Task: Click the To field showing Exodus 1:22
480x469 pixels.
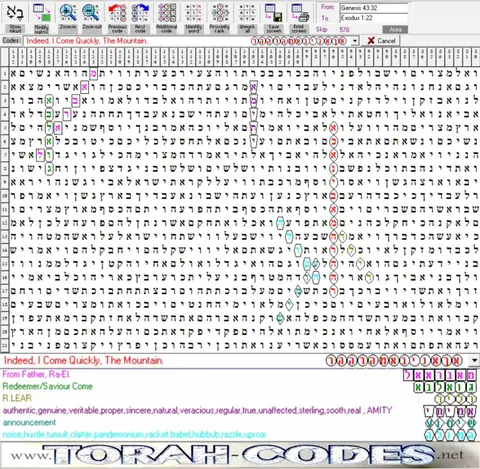Action: [x=374, y=18]
